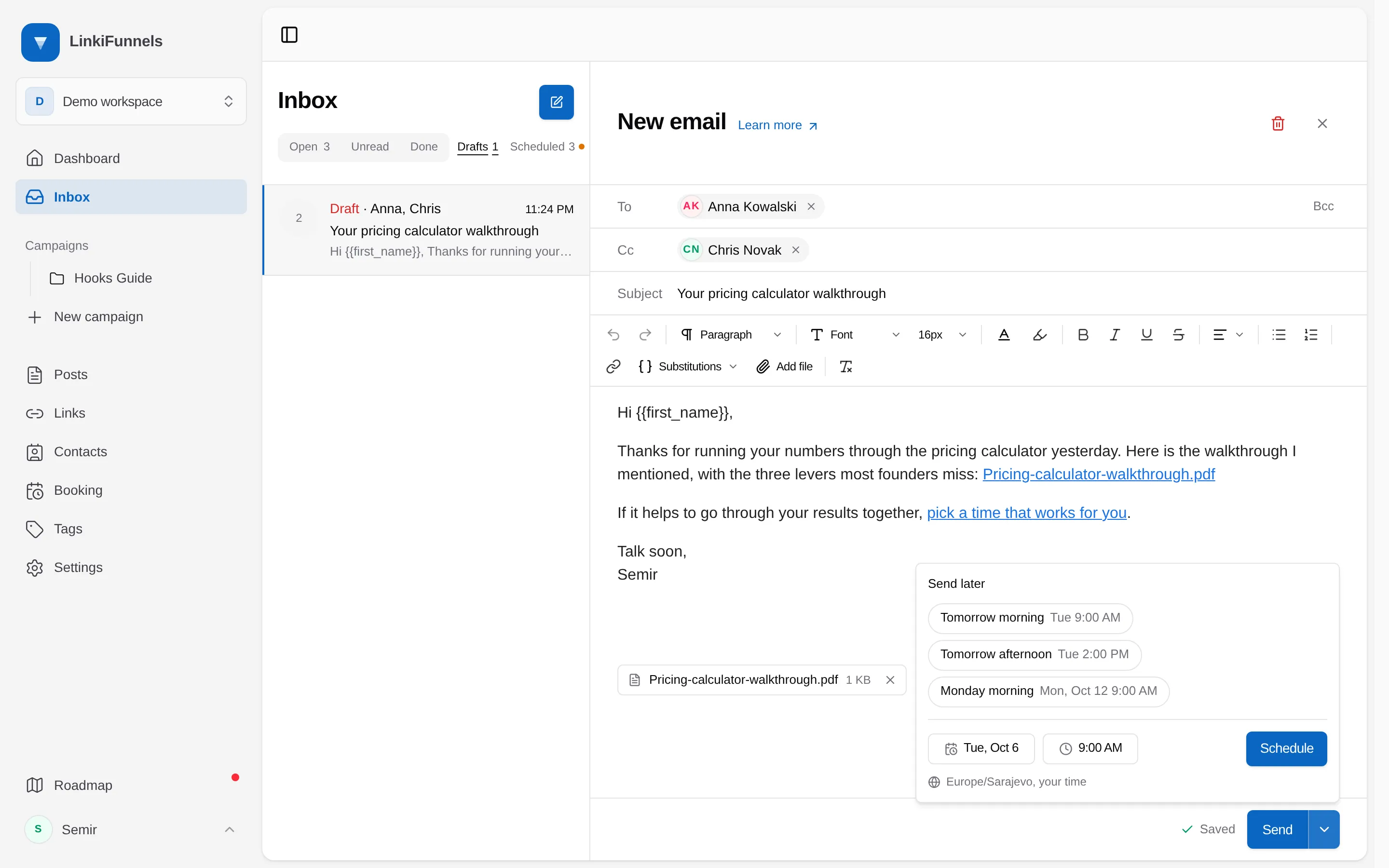Choose Tomorrow morning send option
This screenshot has height=868, width=1389.
pos(1030,618)
